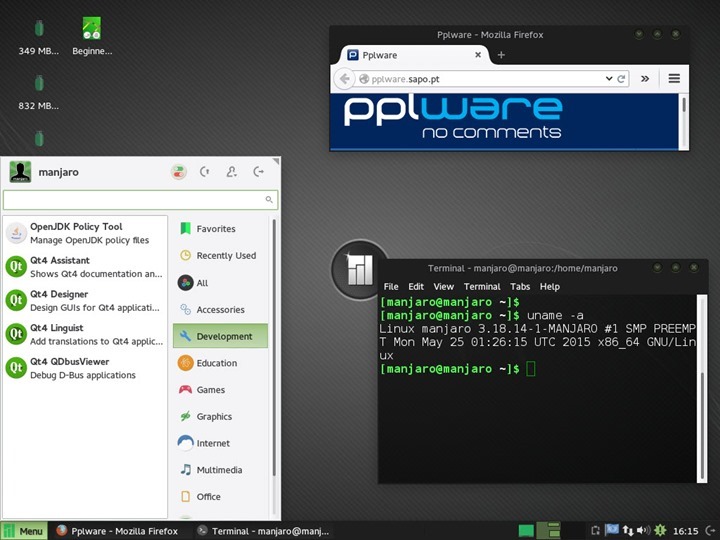The height and width of the screenshot is (540, 720).
Task: Launch Qt4 Assistant
Action: tap(85, 267)
